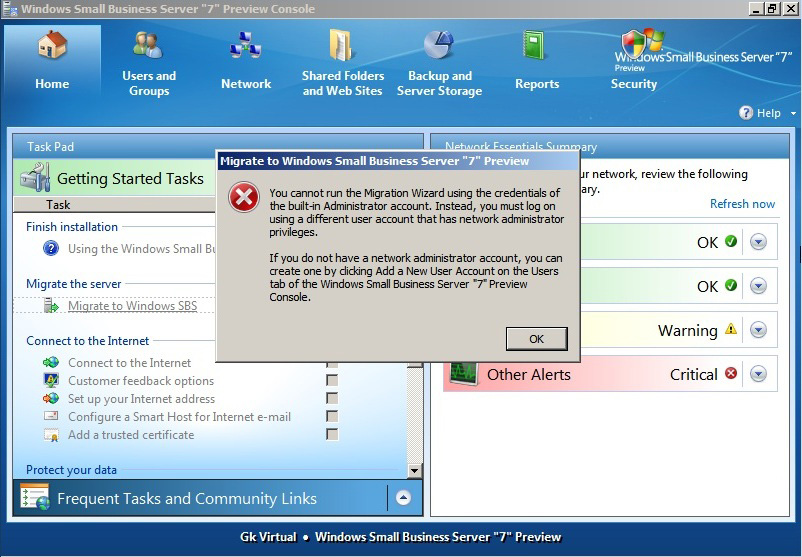Click the Getting Started Tasks toolbox icon
This screenshot has width=802, height=557.
pos(35,178)
